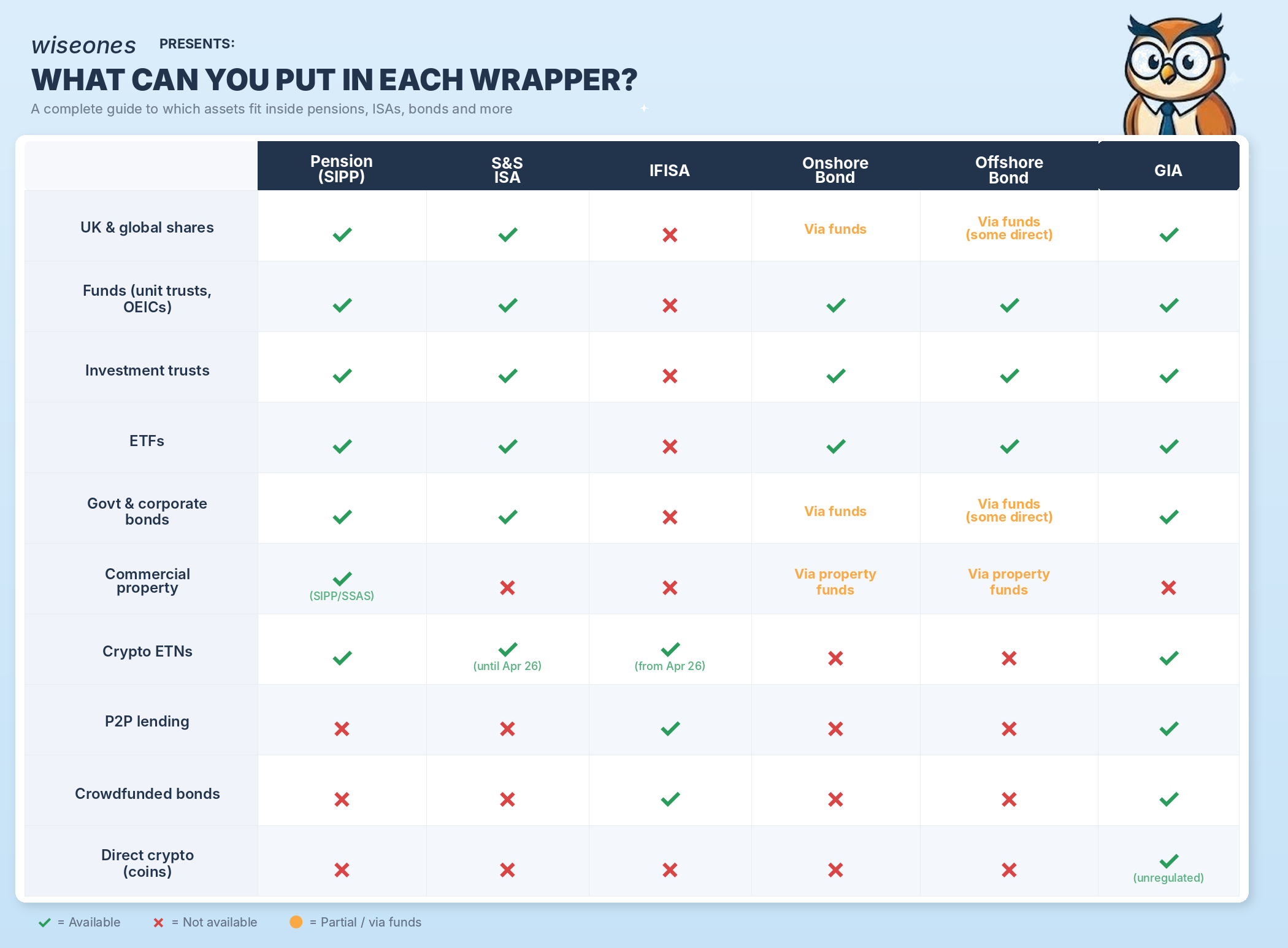The image size is (1288, 948).
Task: Click the red cross for UK & global shares under IFISA
Action: tap(670, 235)
